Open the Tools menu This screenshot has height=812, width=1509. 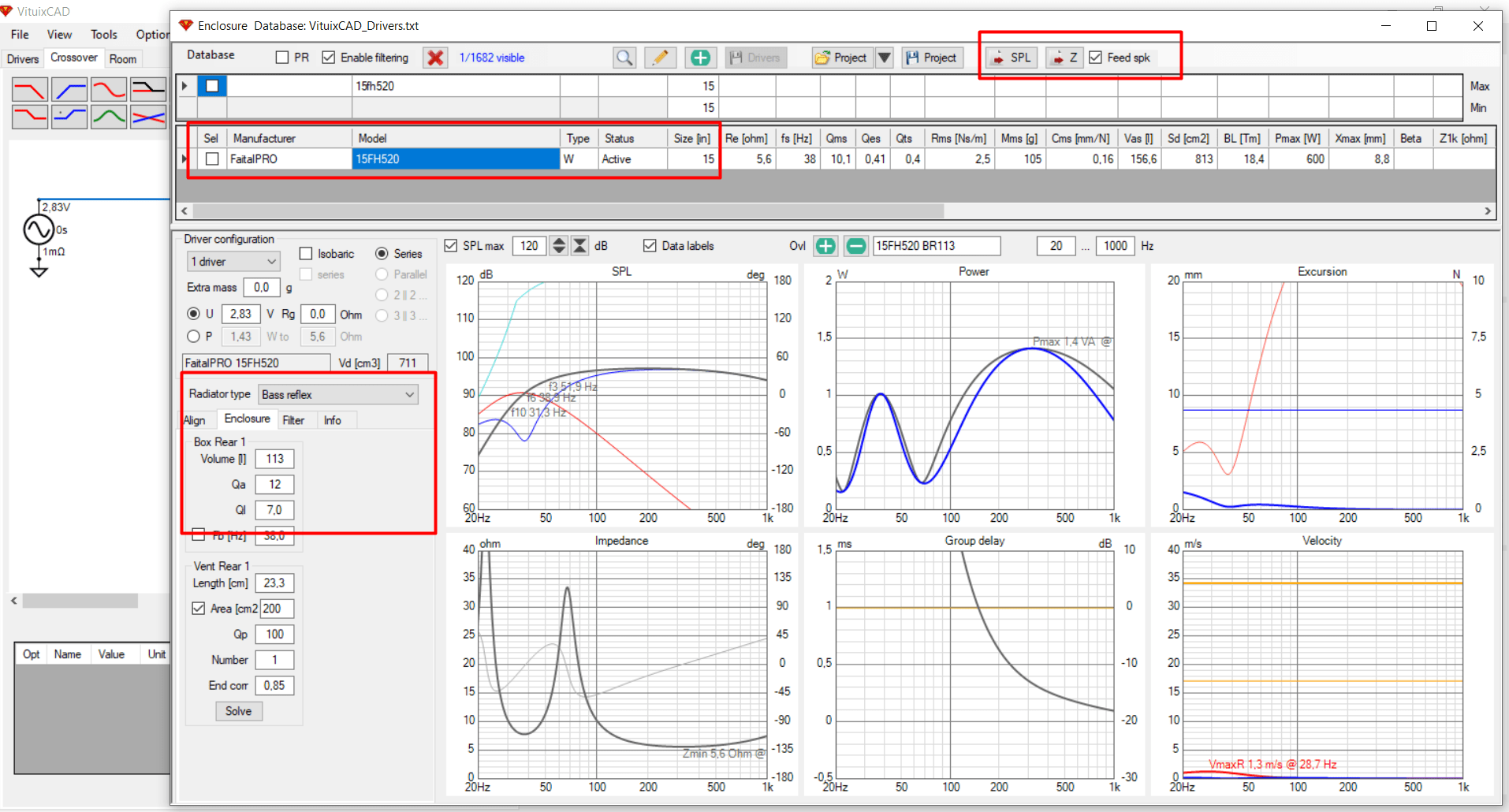point(103,35)
